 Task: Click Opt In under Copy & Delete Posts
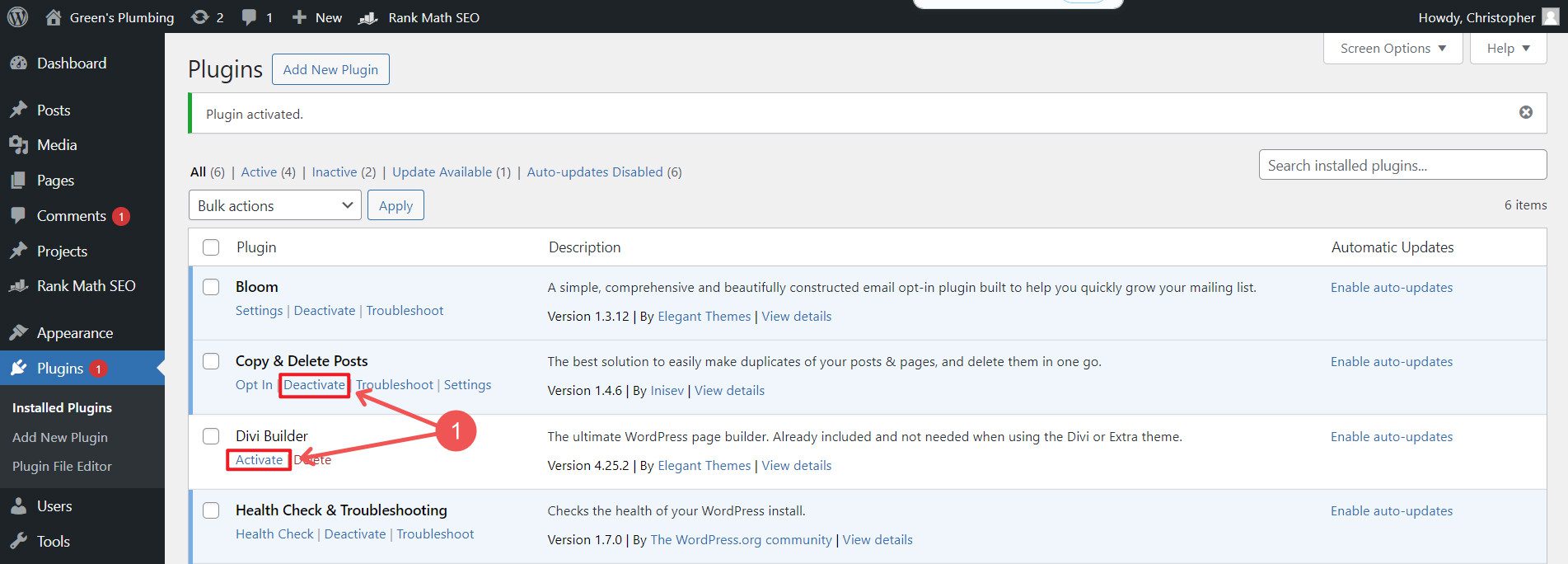[x=254, y=385]
